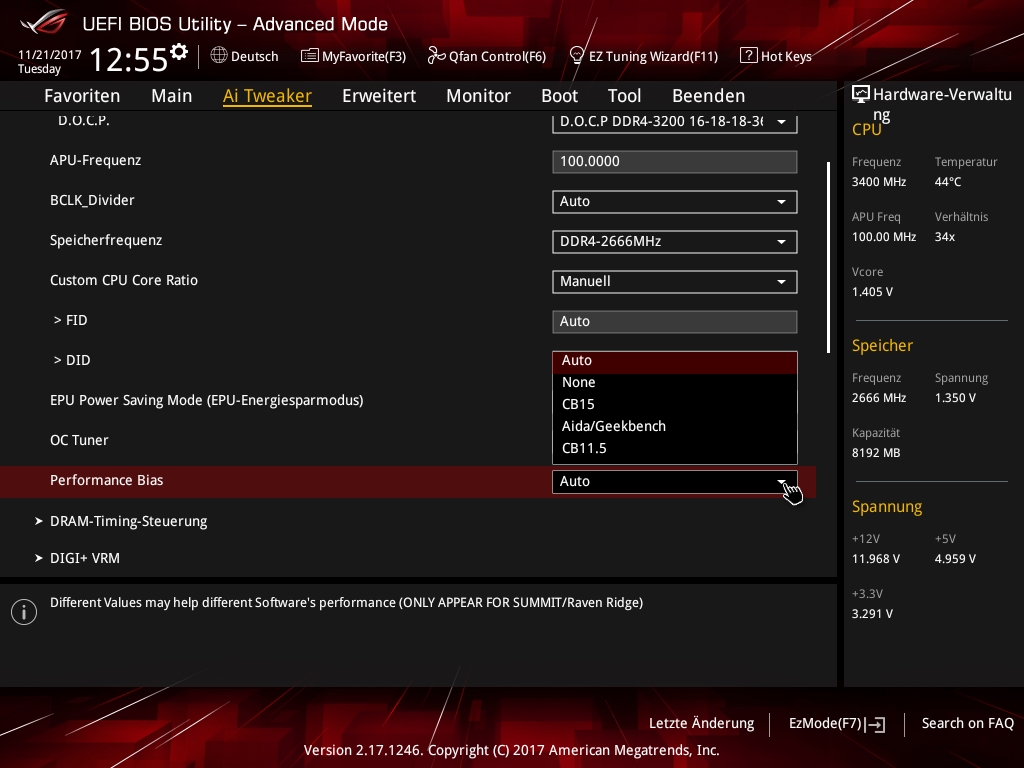Click the +3.3V 3.291 V reading
Screen dimensions: 1024x768
872,614
